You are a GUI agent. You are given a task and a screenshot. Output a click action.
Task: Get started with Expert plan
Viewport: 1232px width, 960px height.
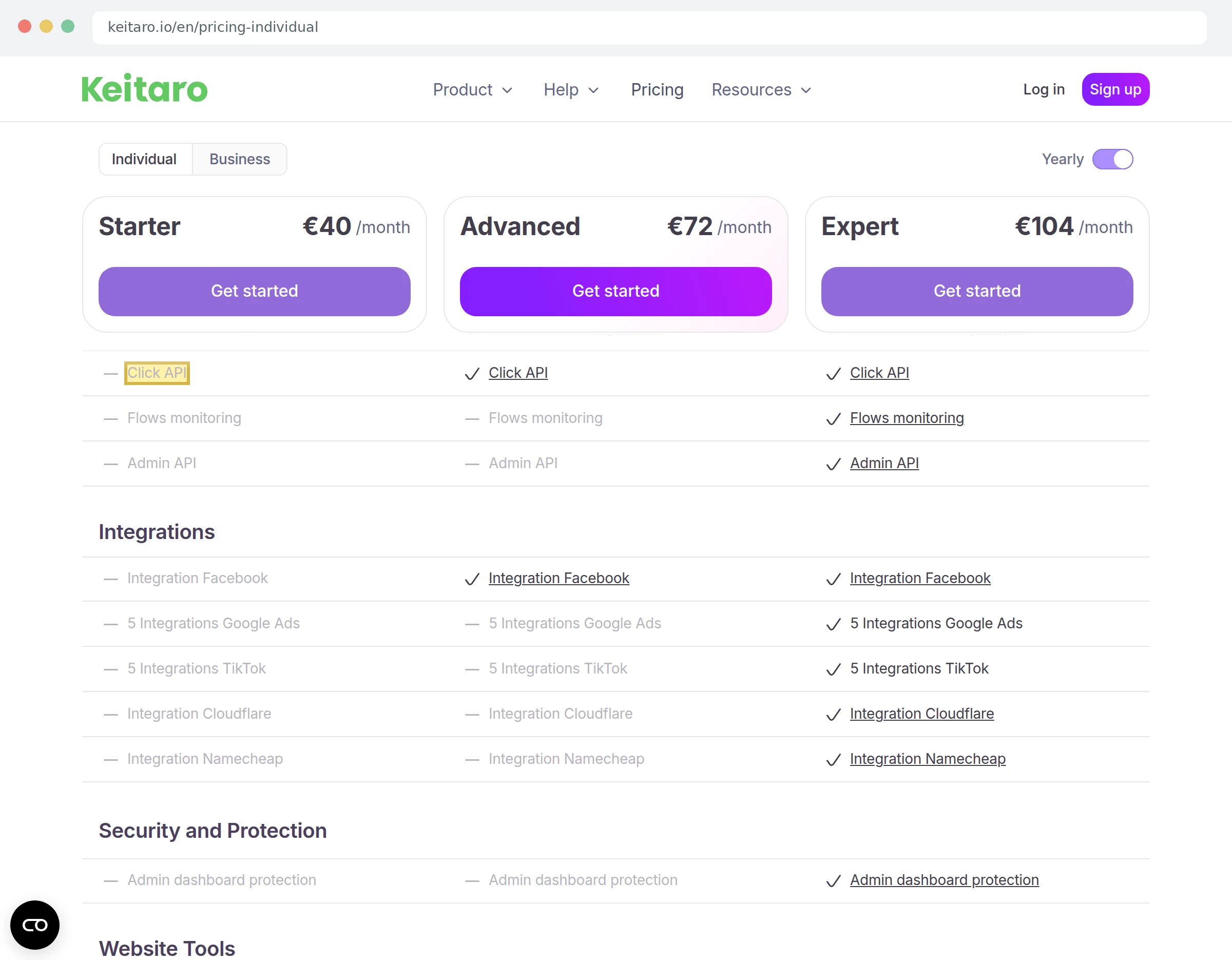pos(977,291)
